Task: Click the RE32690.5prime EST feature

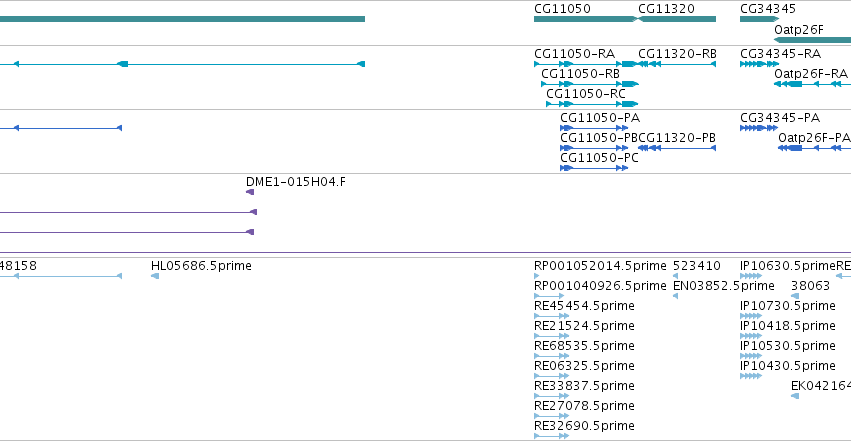Action: pos(551,436)
